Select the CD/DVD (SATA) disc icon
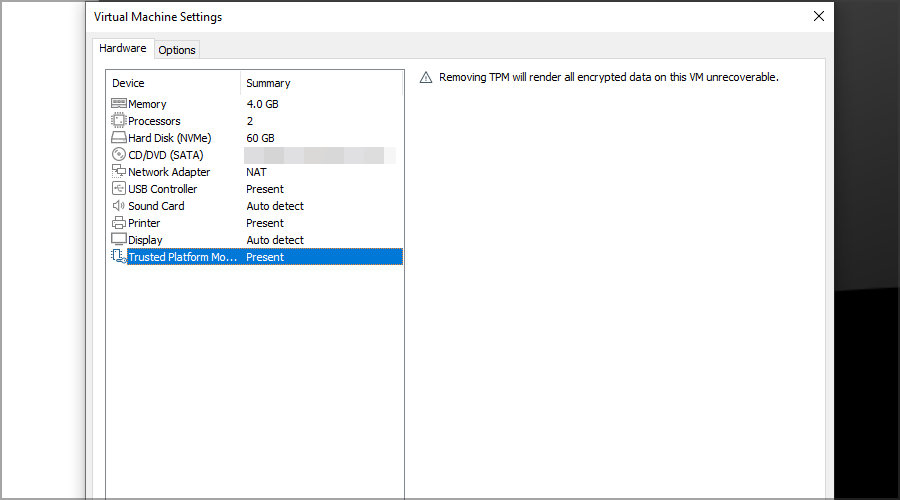 (118, 155)
